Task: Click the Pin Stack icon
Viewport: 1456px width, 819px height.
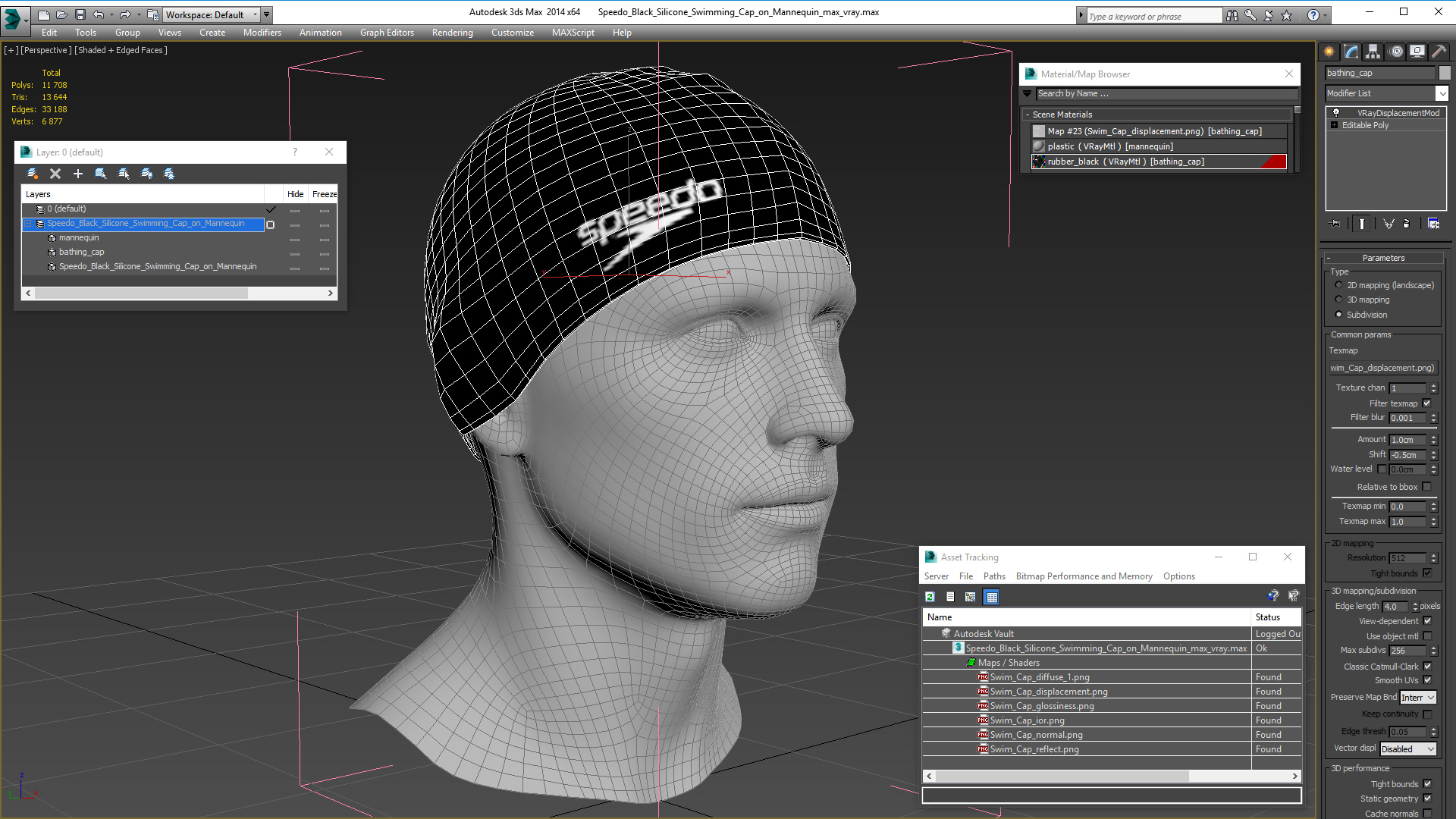Action: pyautogui.click(x=1335, y=224)
